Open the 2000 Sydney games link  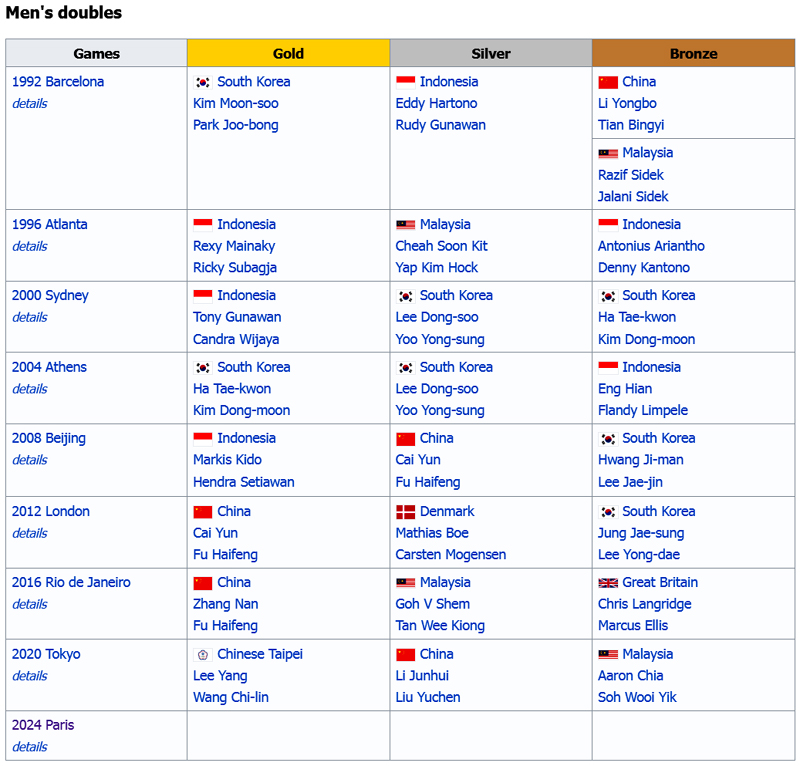click(50, 295)
